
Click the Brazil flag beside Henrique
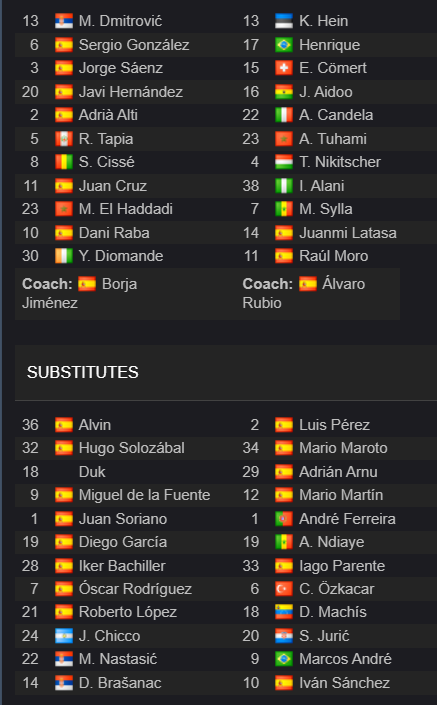pyautogui.click(x=284, y=45)
